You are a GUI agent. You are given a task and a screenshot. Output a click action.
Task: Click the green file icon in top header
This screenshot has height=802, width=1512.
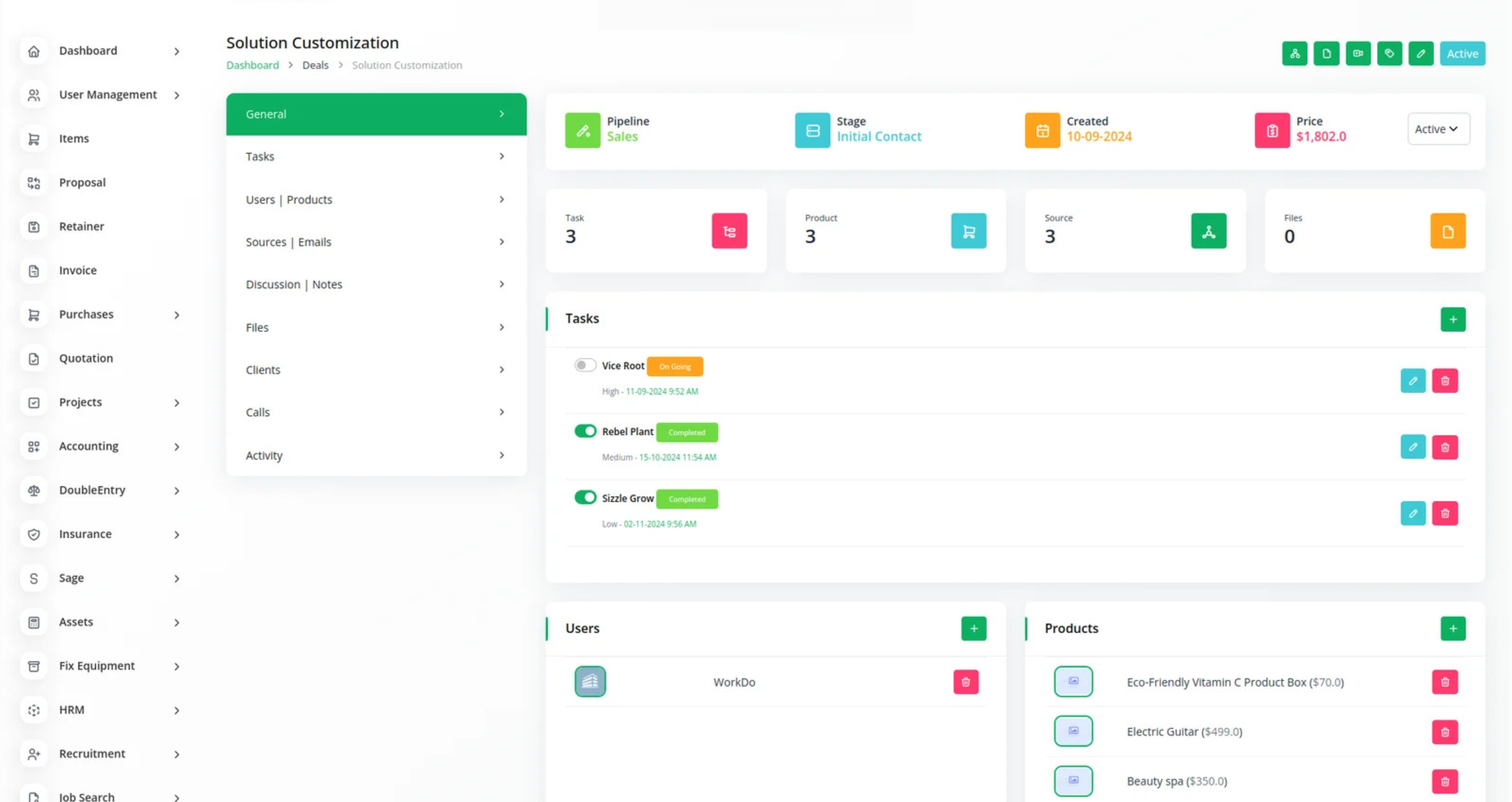click(1326, 53)
